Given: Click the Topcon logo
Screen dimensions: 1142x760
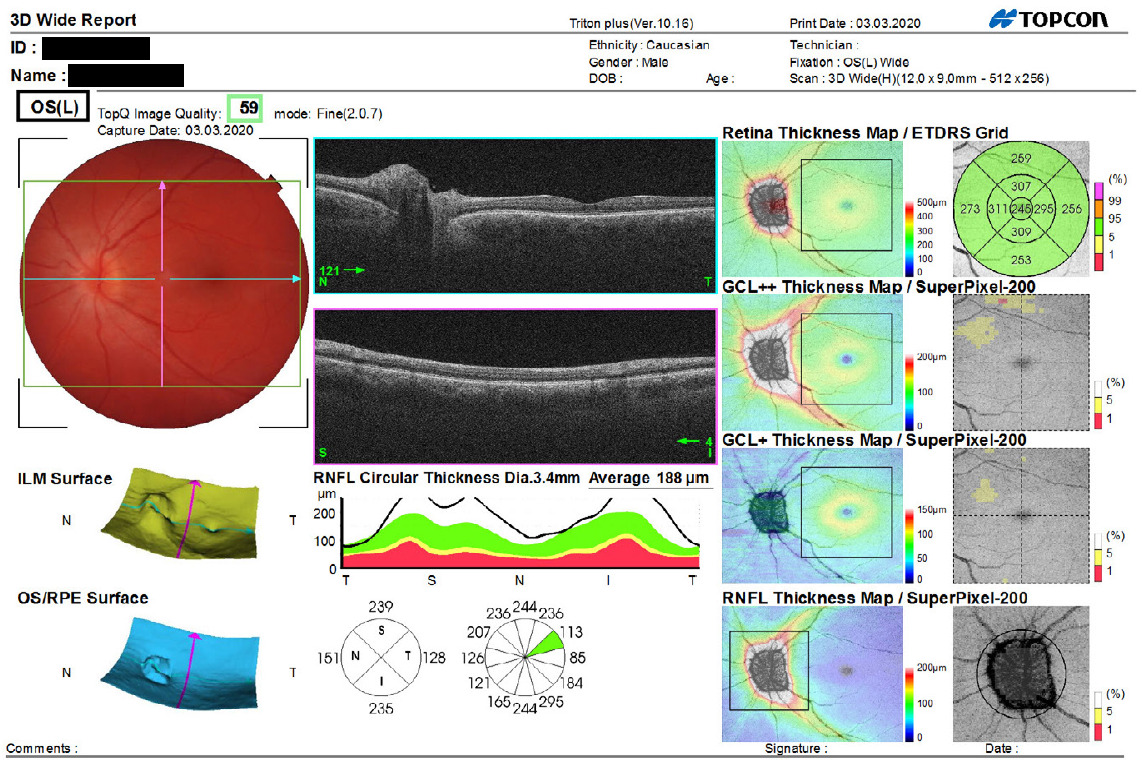Looking at the screenshot, I should point(1047,20).
